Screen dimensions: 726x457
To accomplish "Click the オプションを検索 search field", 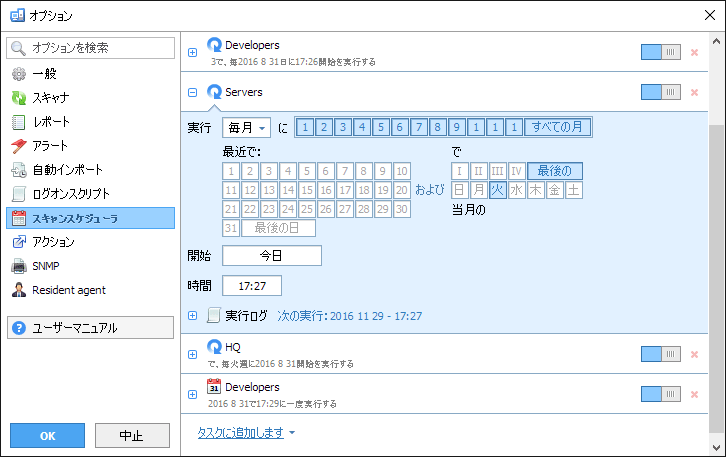I will 90,47.
